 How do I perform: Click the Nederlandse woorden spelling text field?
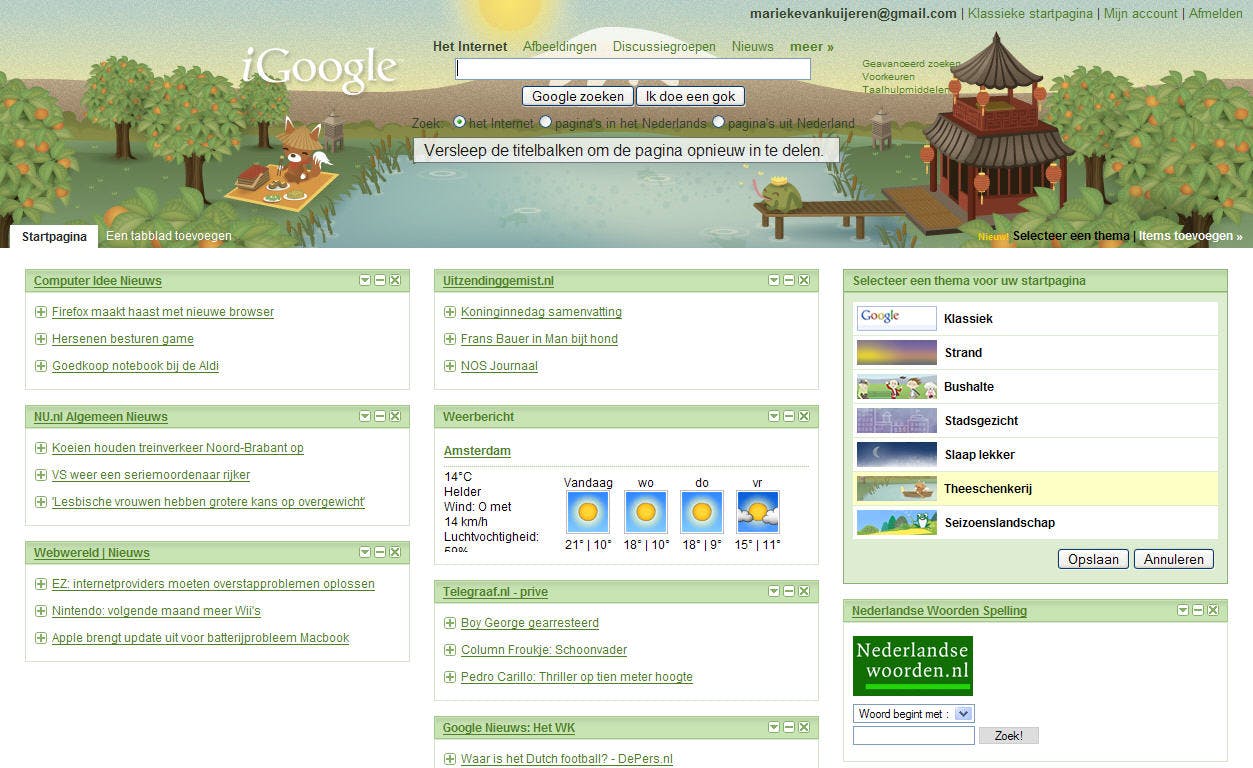click(x=914, y=735)
